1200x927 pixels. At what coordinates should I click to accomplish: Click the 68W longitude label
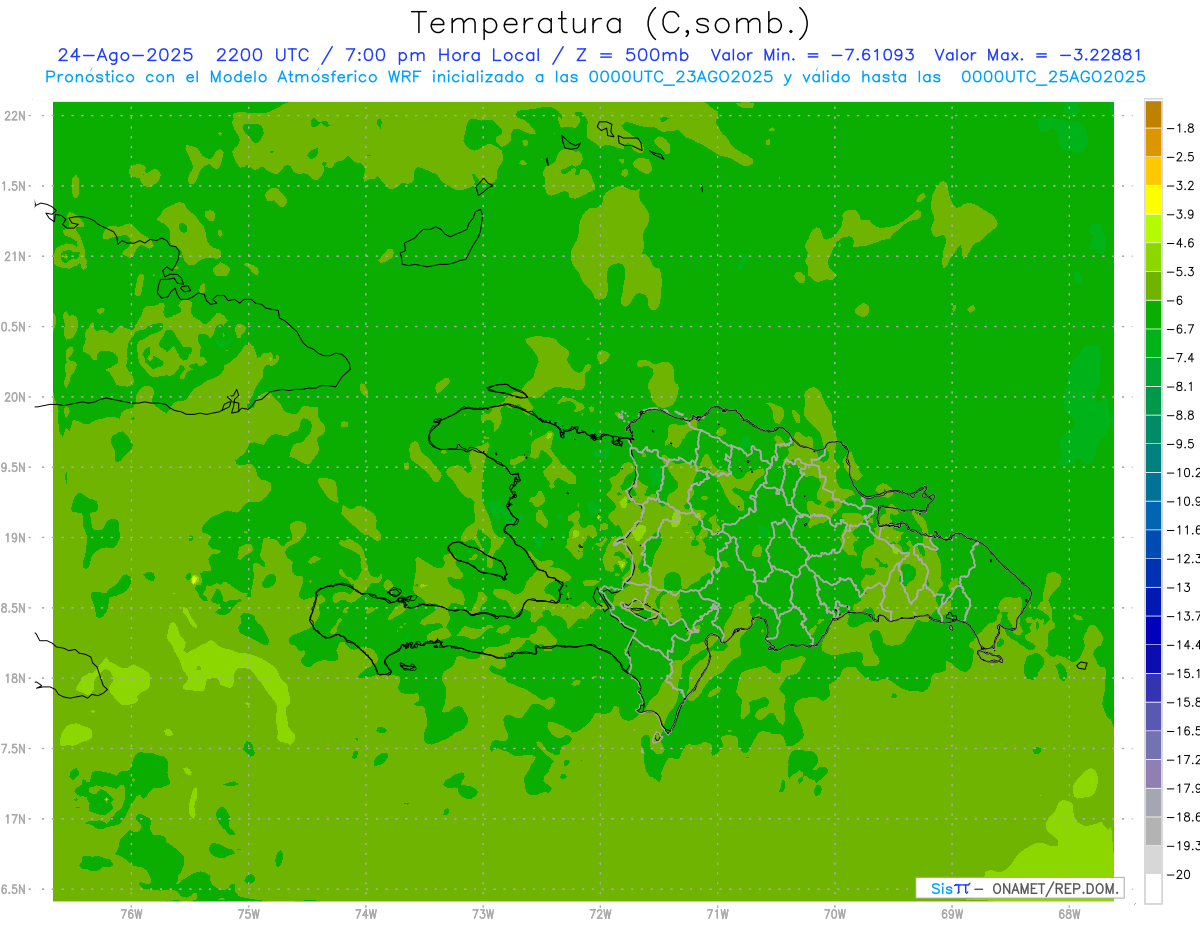pyautogui.click(x=1069, y=914)
